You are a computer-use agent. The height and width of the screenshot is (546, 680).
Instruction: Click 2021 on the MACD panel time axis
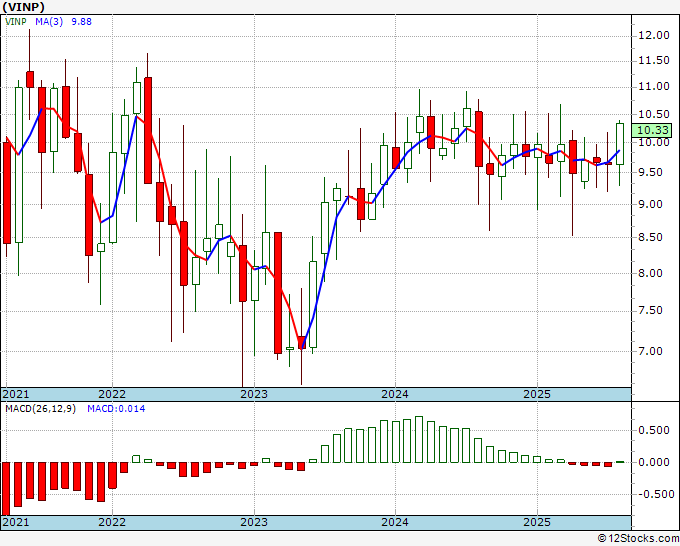coord(16,522)
